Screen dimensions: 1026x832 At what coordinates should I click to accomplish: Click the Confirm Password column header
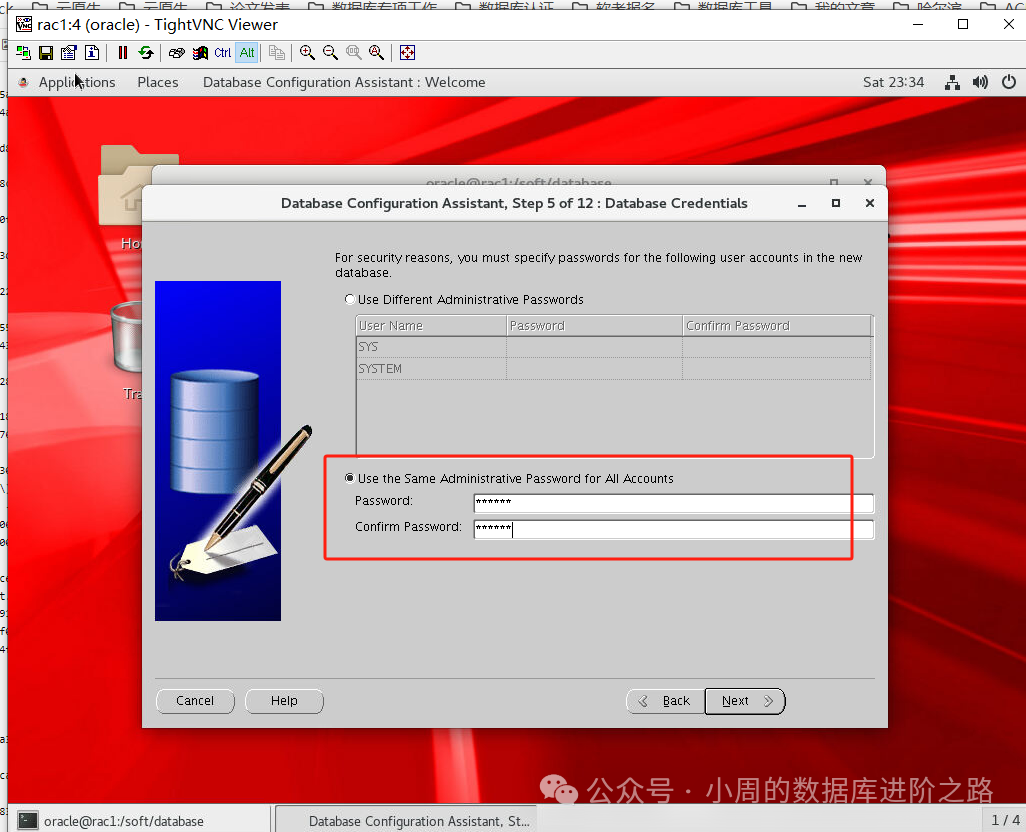pos(777,326)
